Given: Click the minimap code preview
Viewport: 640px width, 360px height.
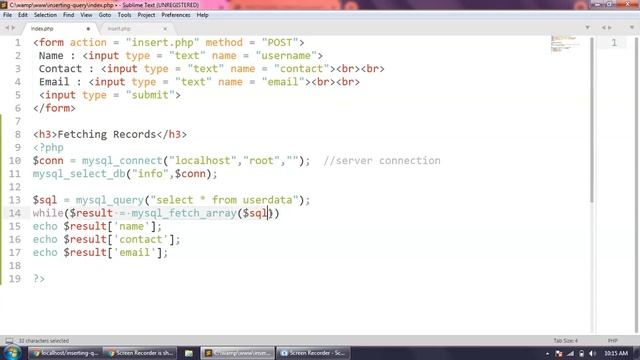Looking at the screenshot, I should pyautogui.click(x=564, y=44).
